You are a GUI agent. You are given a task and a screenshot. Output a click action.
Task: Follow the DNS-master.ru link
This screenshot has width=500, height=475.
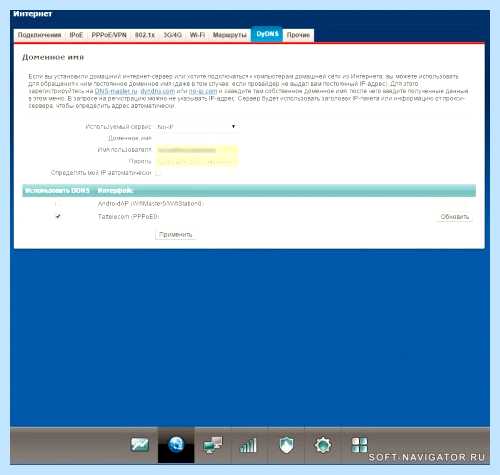[x=116, y=91]
